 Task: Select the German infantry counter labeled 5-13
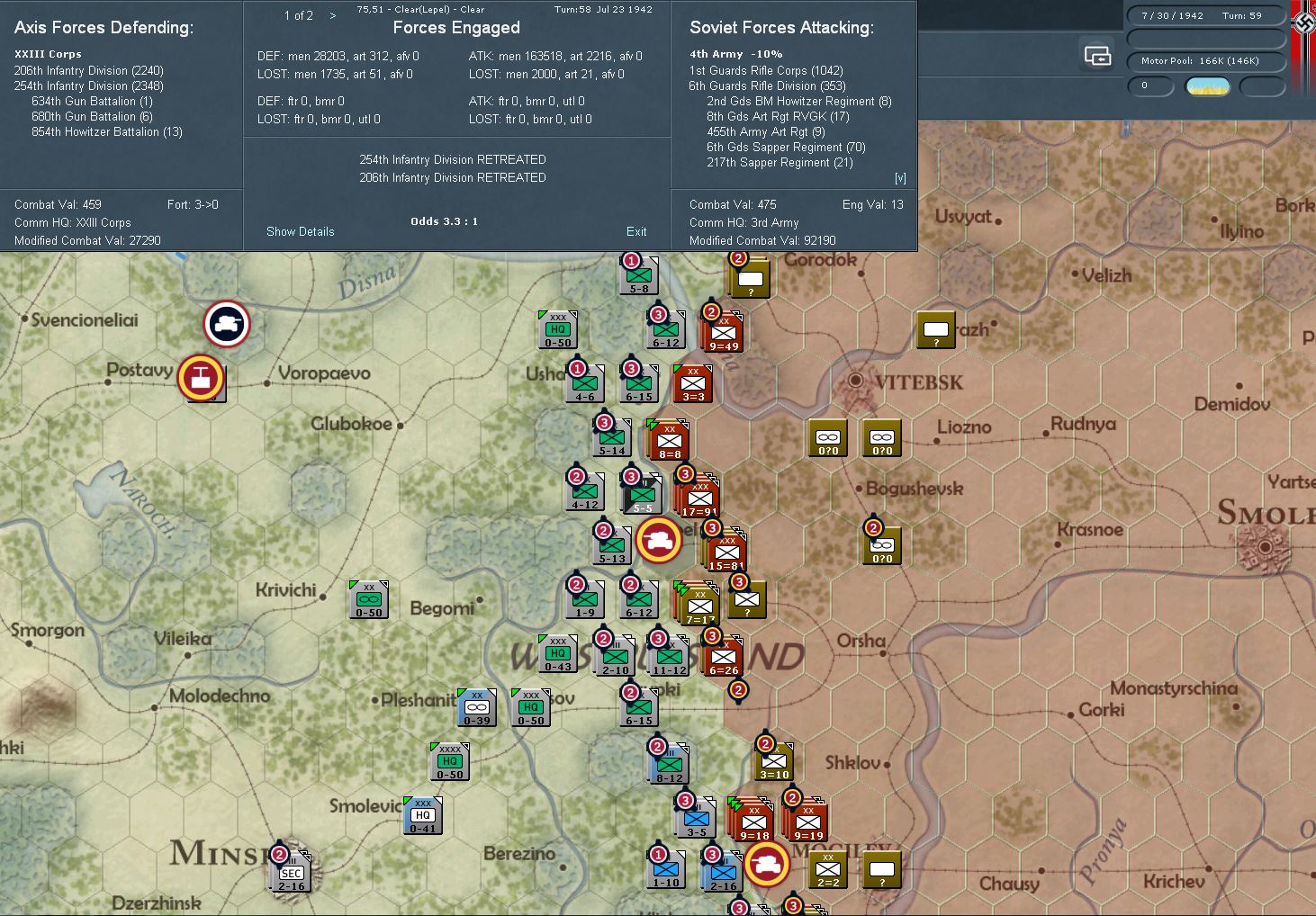click(x=612, y=546)
